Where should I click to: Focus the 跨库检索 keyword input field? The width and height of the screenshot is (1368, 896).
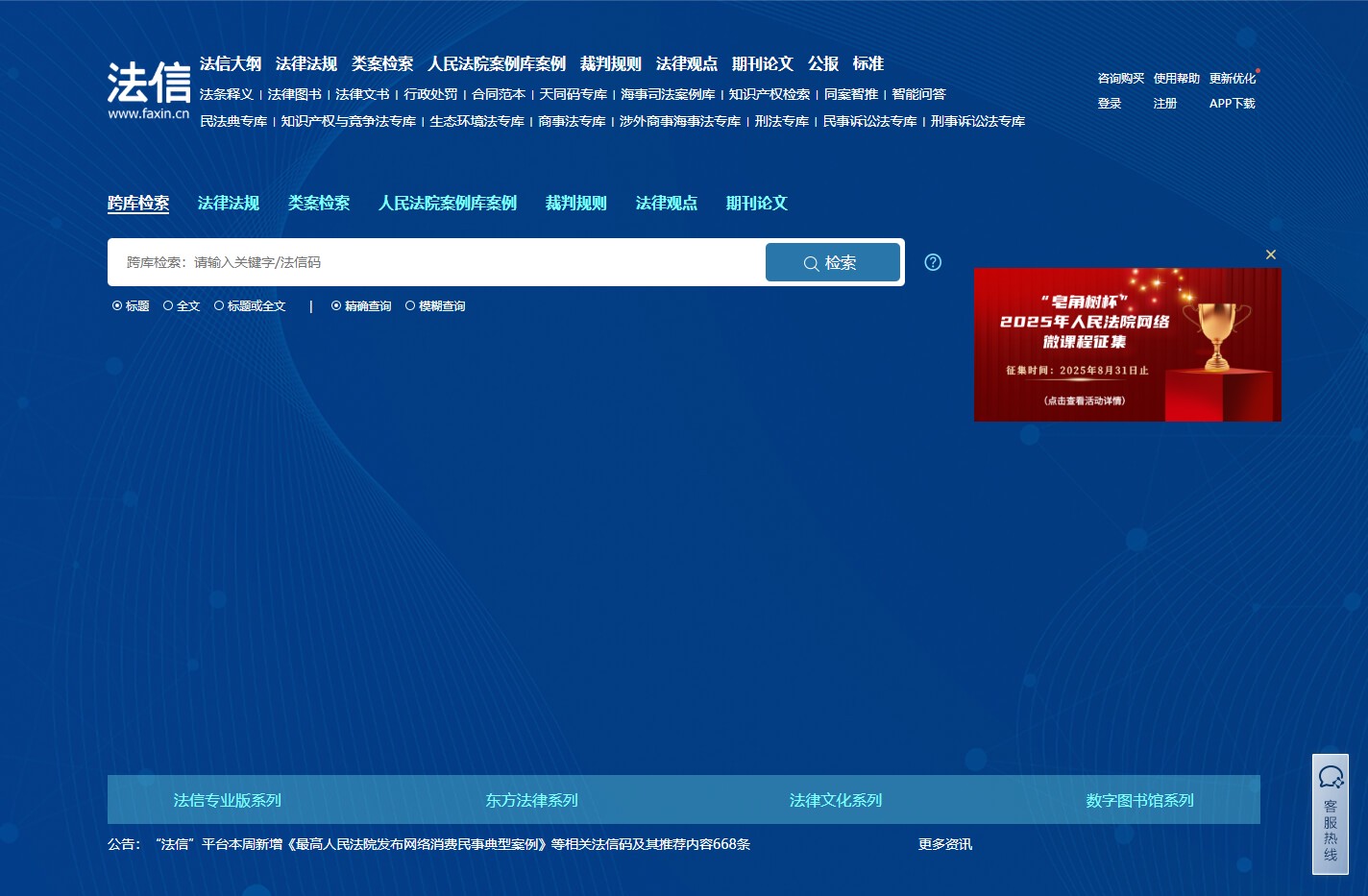tap(437, 262)
